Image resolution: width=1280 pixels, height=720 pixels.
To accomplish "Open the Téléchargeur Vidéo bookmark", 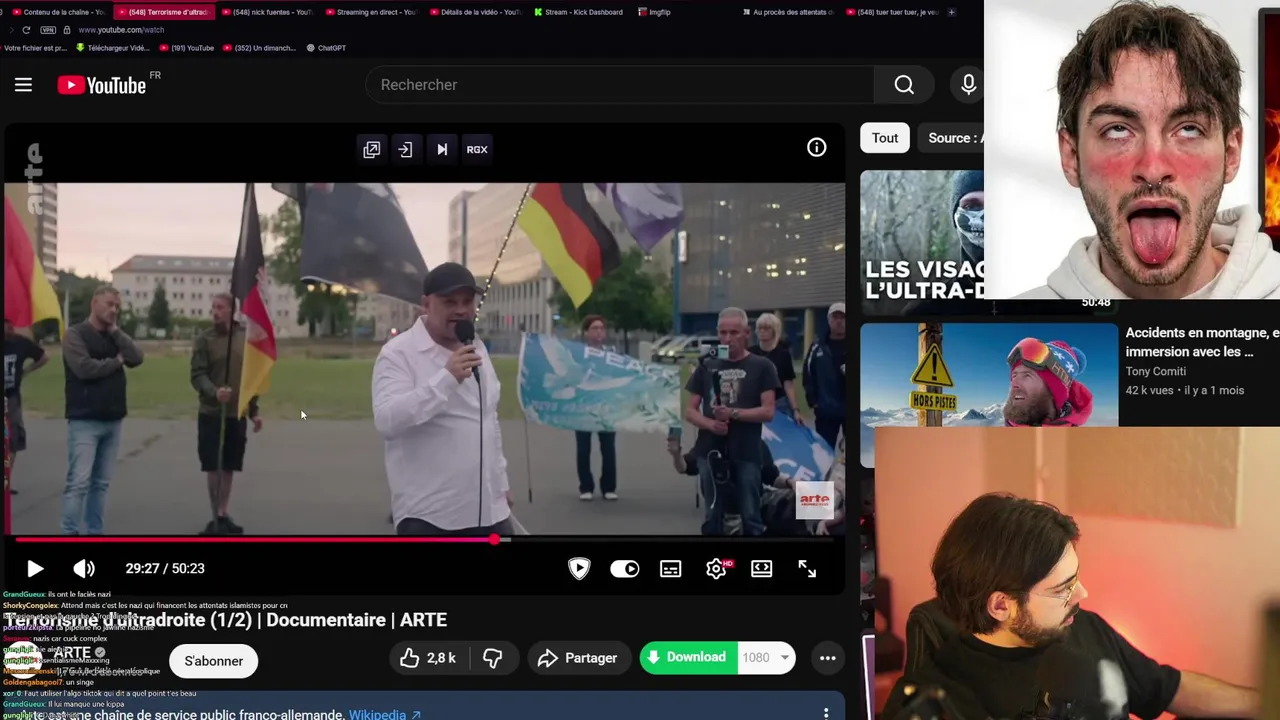I will (x=113, y=48).
